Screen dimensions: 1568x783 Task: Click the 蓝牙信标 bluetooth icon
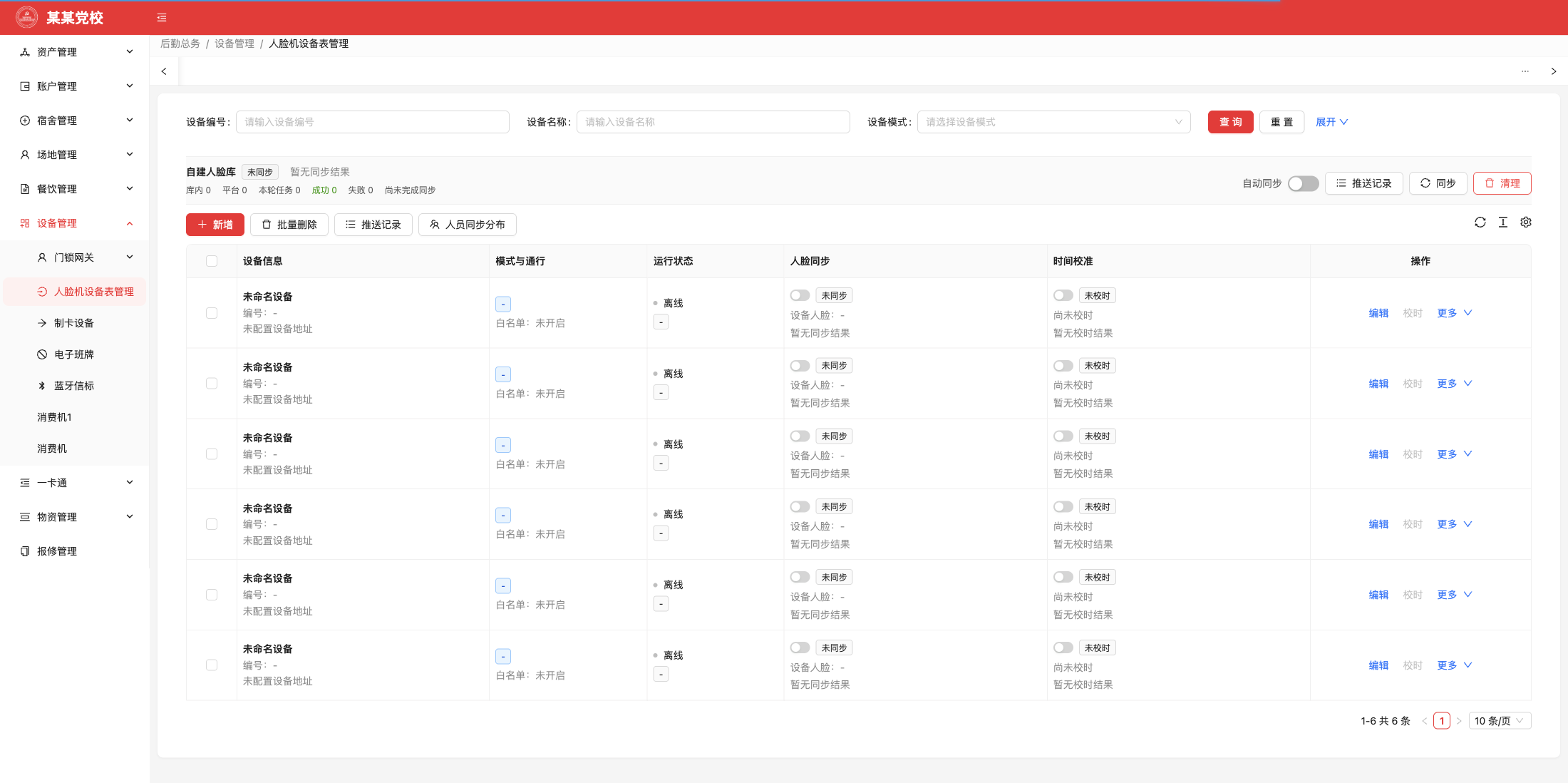point(42,386)
